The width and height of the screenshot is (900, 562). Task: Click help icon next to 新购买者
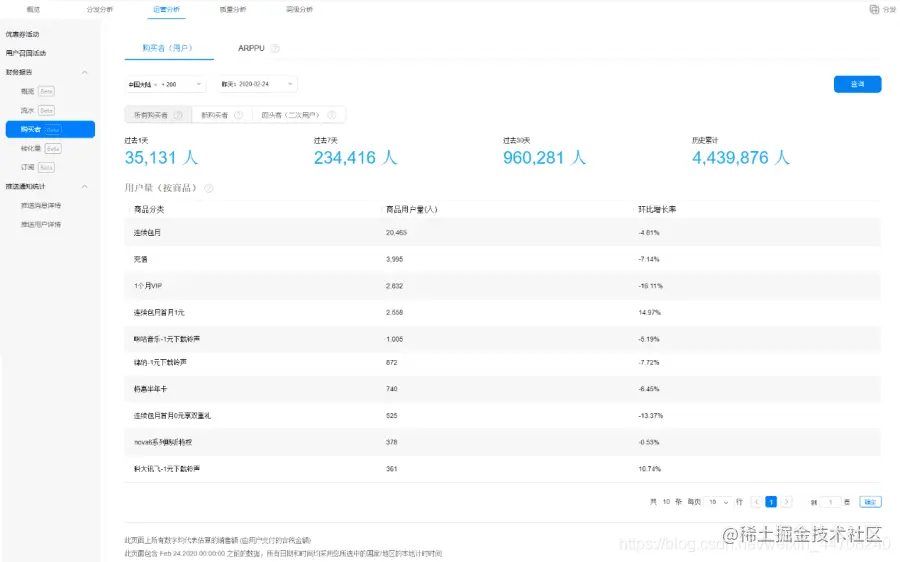(238, 115)
